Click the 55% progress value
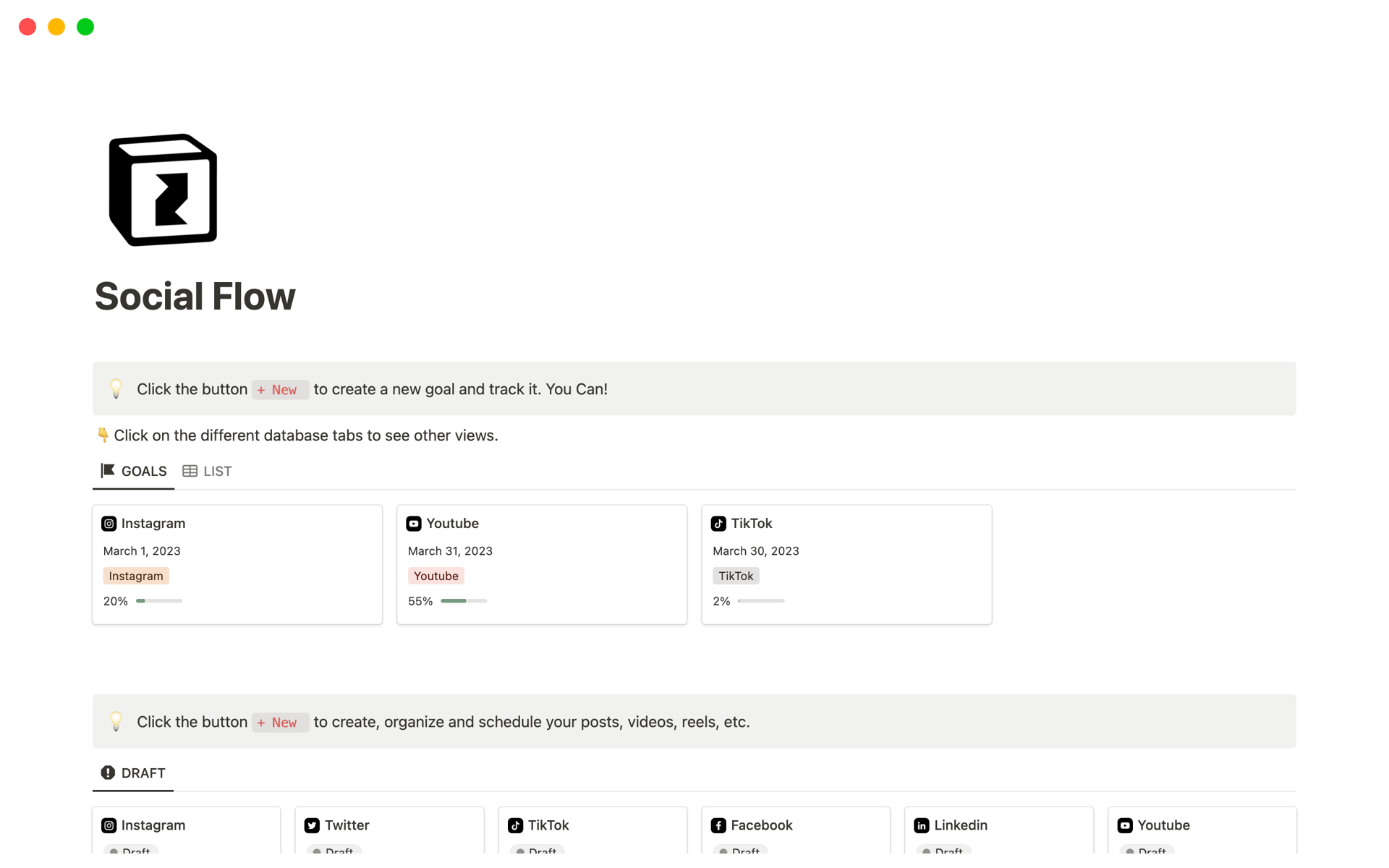 click(x=420, y=601)
